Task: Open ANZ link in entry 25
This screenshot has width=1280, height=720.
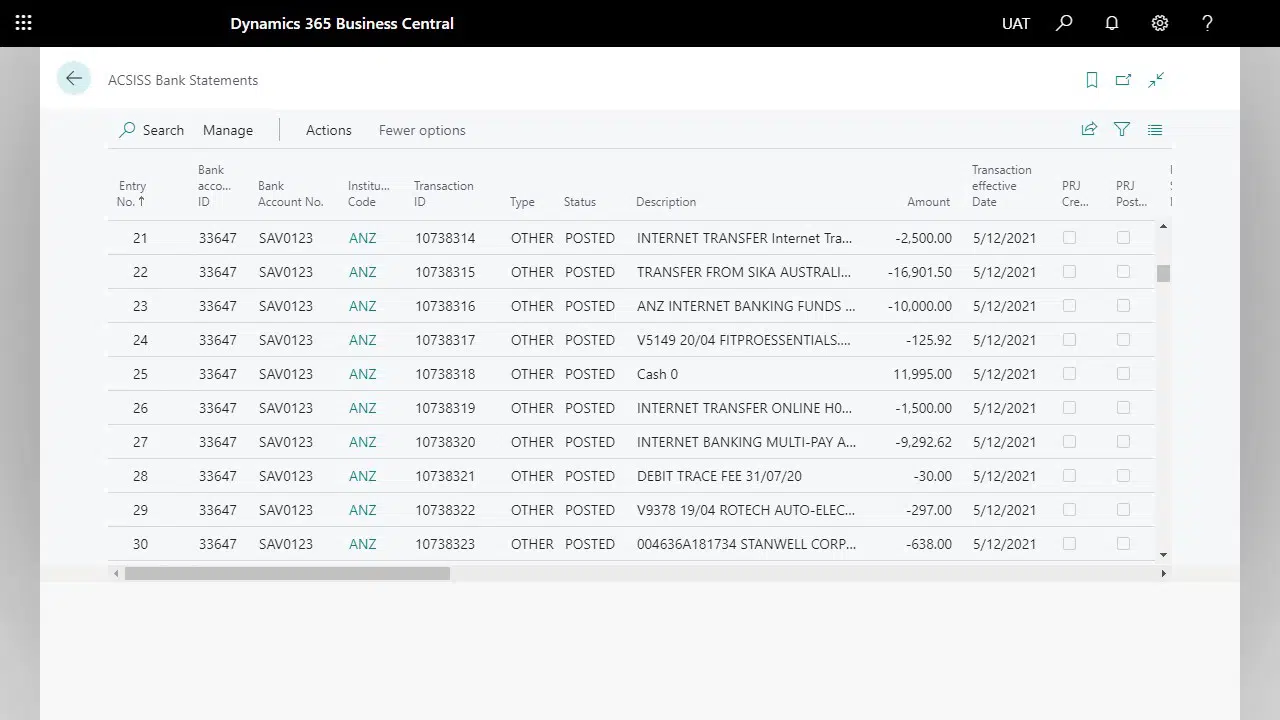Action: 363,374
